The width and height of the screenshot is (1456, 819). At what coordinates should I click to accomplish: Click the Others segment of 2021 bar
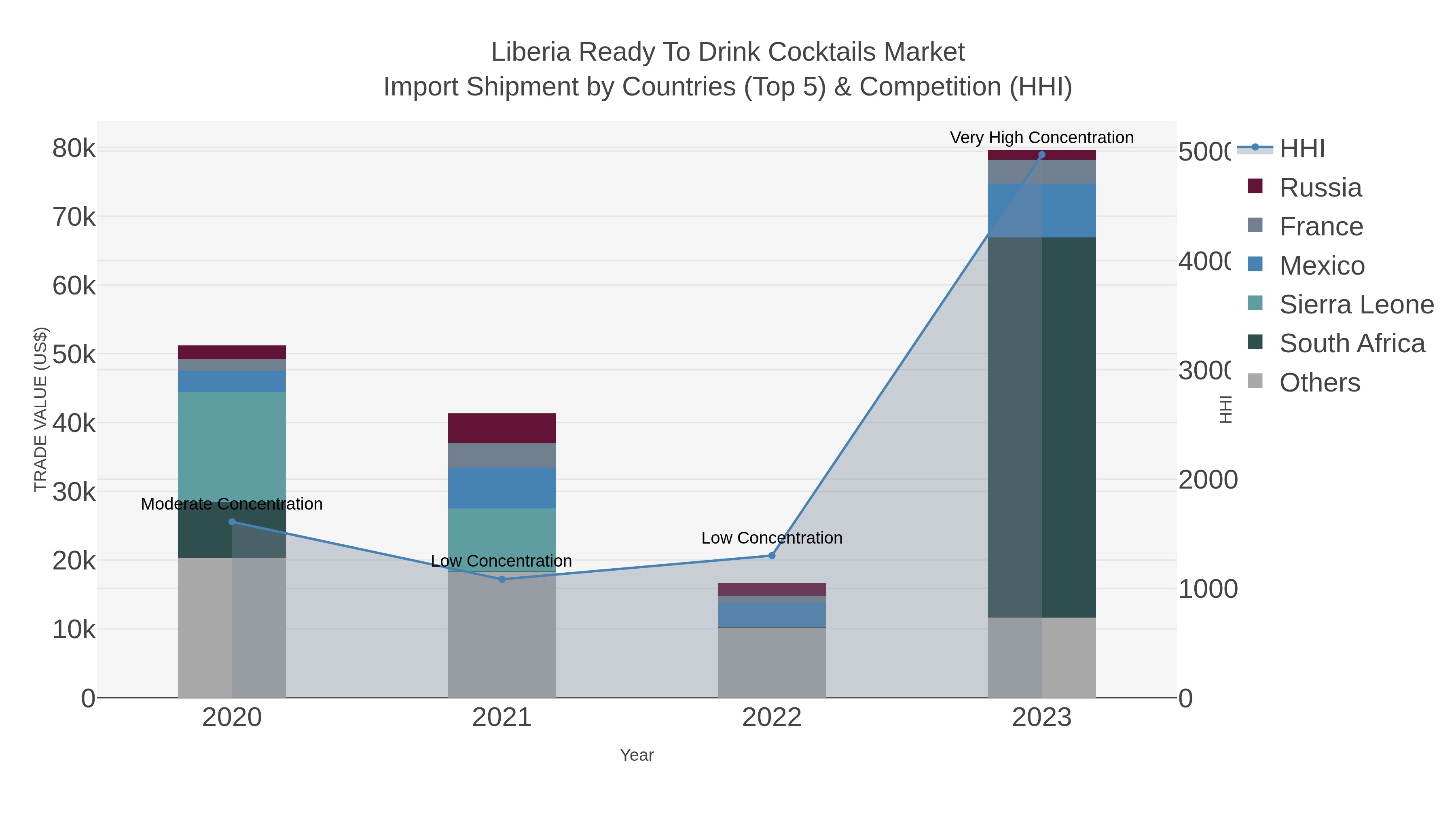coord(502,635)
